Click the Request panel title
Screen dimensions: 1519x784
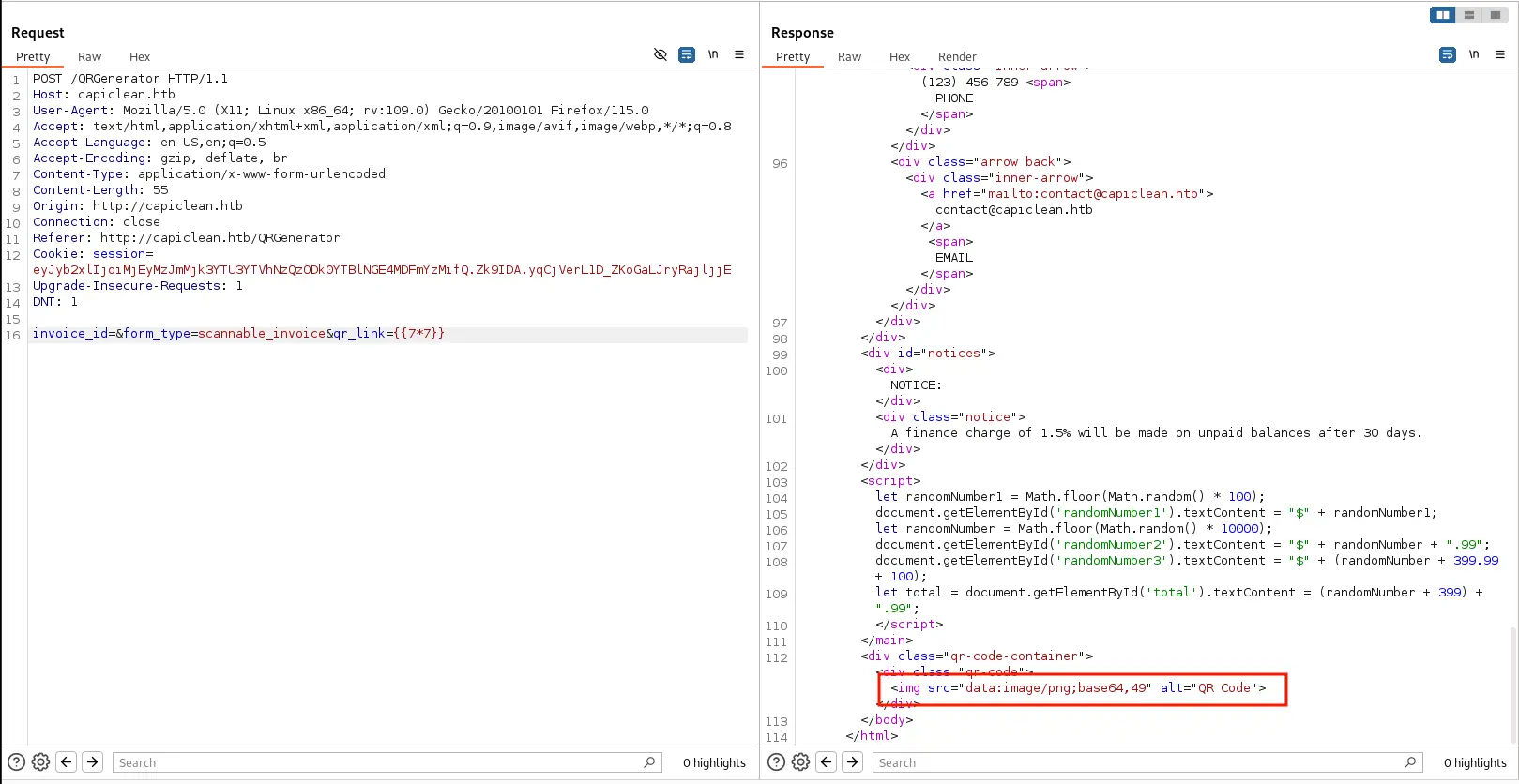click(38, 33)
